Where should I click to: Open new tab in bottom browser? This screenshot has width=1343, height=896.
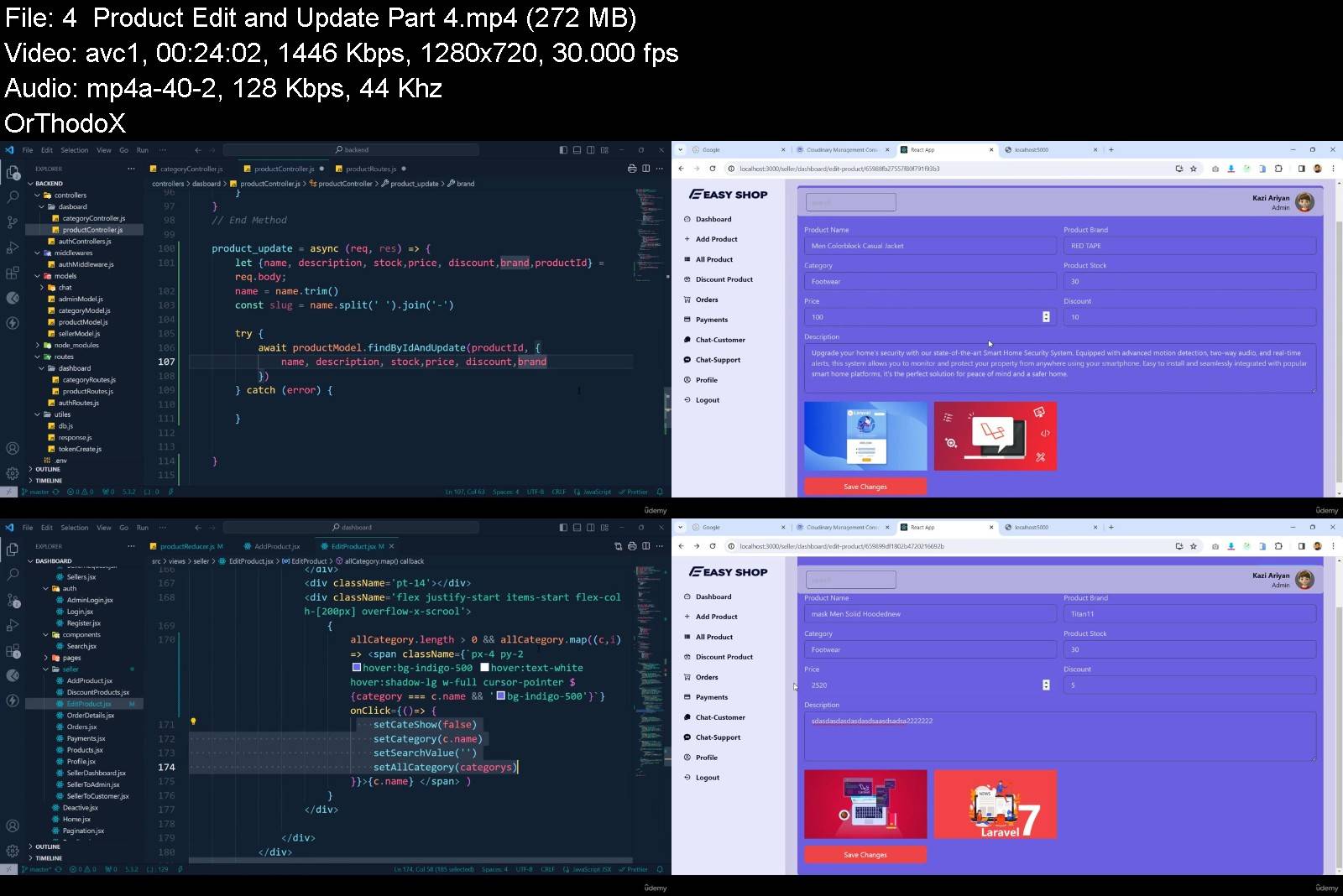pyautogui.click(x=1110, y=527)
